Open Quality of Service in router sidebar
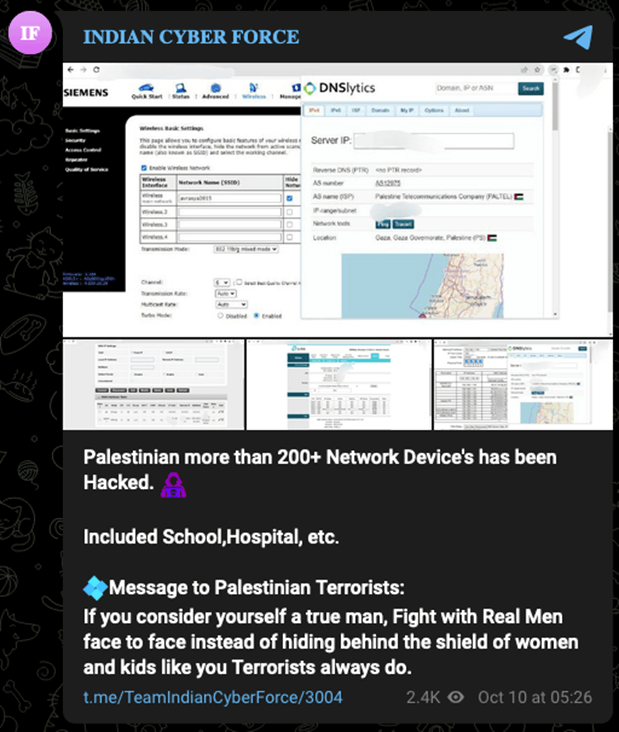Screen dimensions: 619x732 tap(87, 169)
